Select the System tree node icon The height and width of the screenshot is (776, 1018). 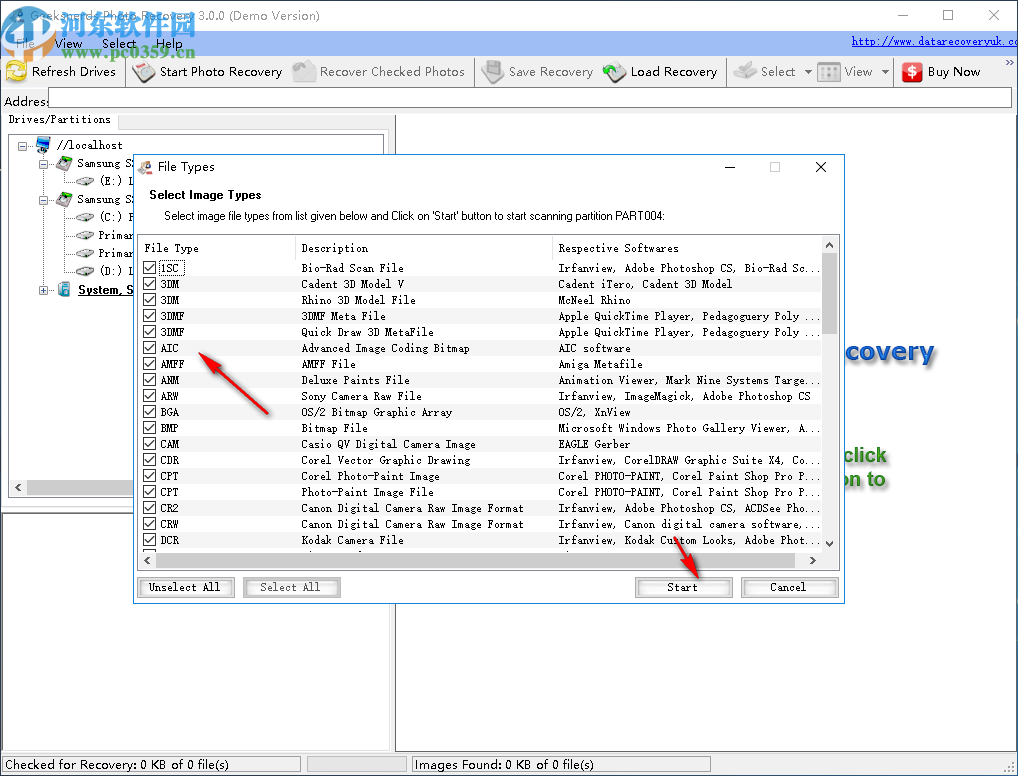tap(64, 290)
